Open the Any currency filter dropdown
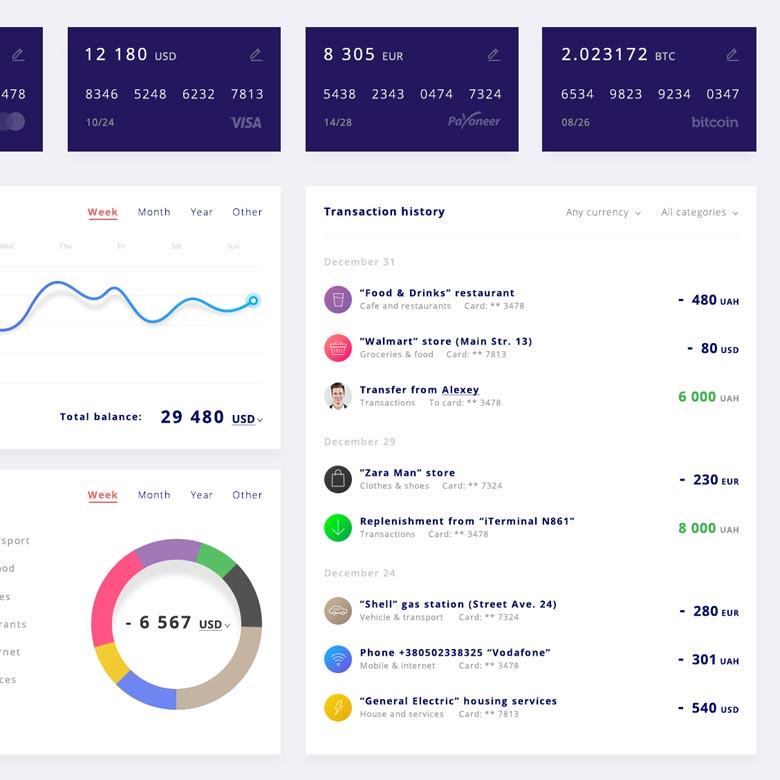This screenshot has width=780, height=780. tap(603, 213)
